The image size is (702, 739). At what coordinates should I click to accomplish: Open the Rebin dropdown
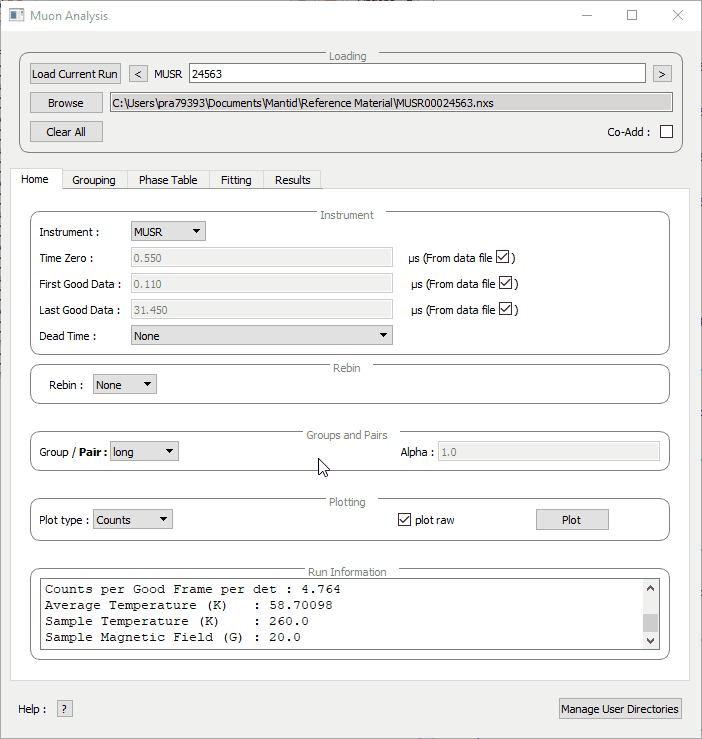click(x=124, y=385)
